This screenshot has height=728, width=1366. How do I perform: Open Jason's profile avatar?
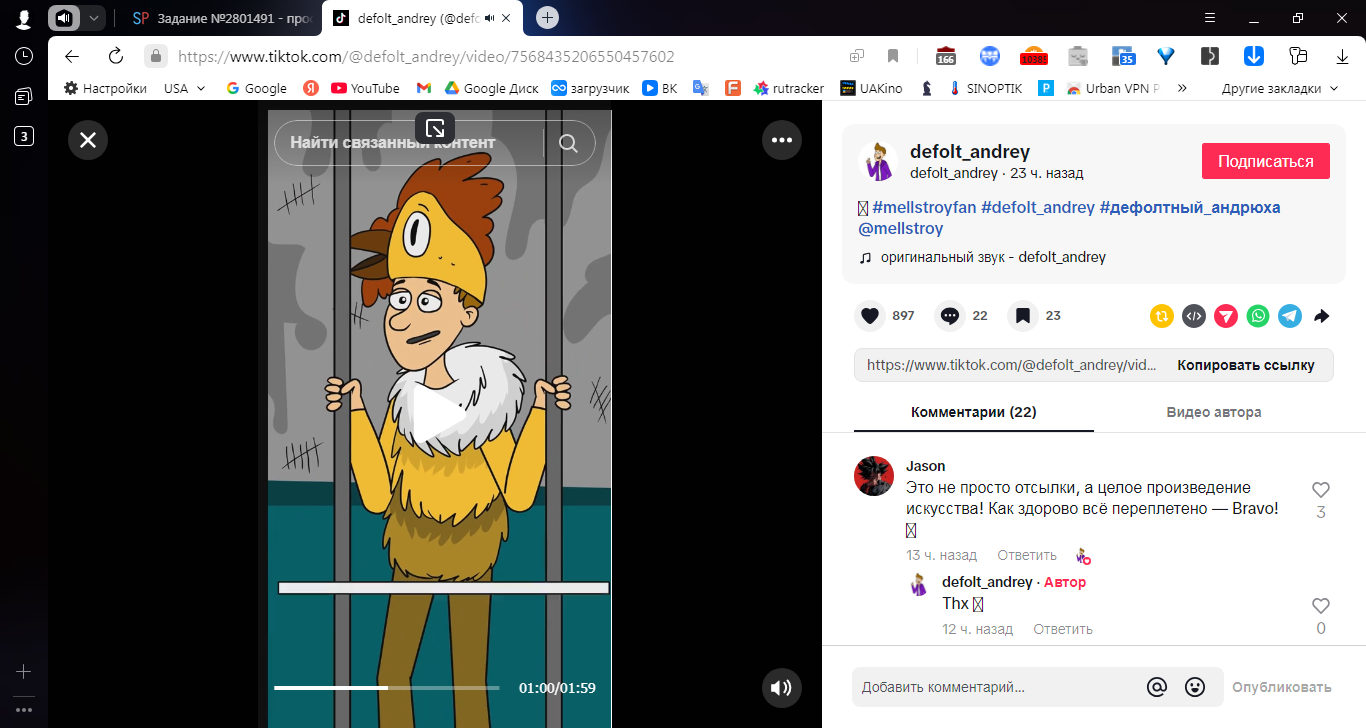tap(874, 476)
